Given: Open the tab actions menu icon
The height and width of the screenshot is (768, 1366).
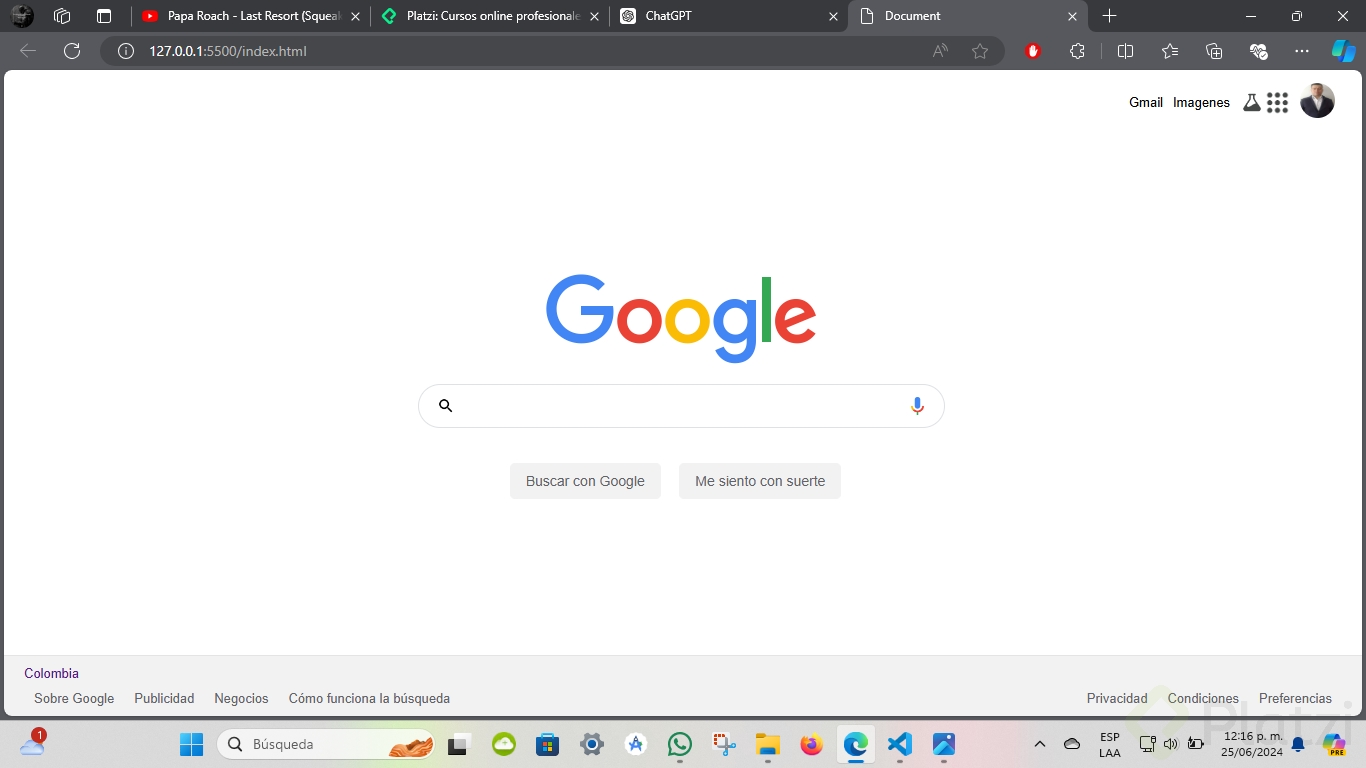Looking at the screenshot, I should [104, 16].
